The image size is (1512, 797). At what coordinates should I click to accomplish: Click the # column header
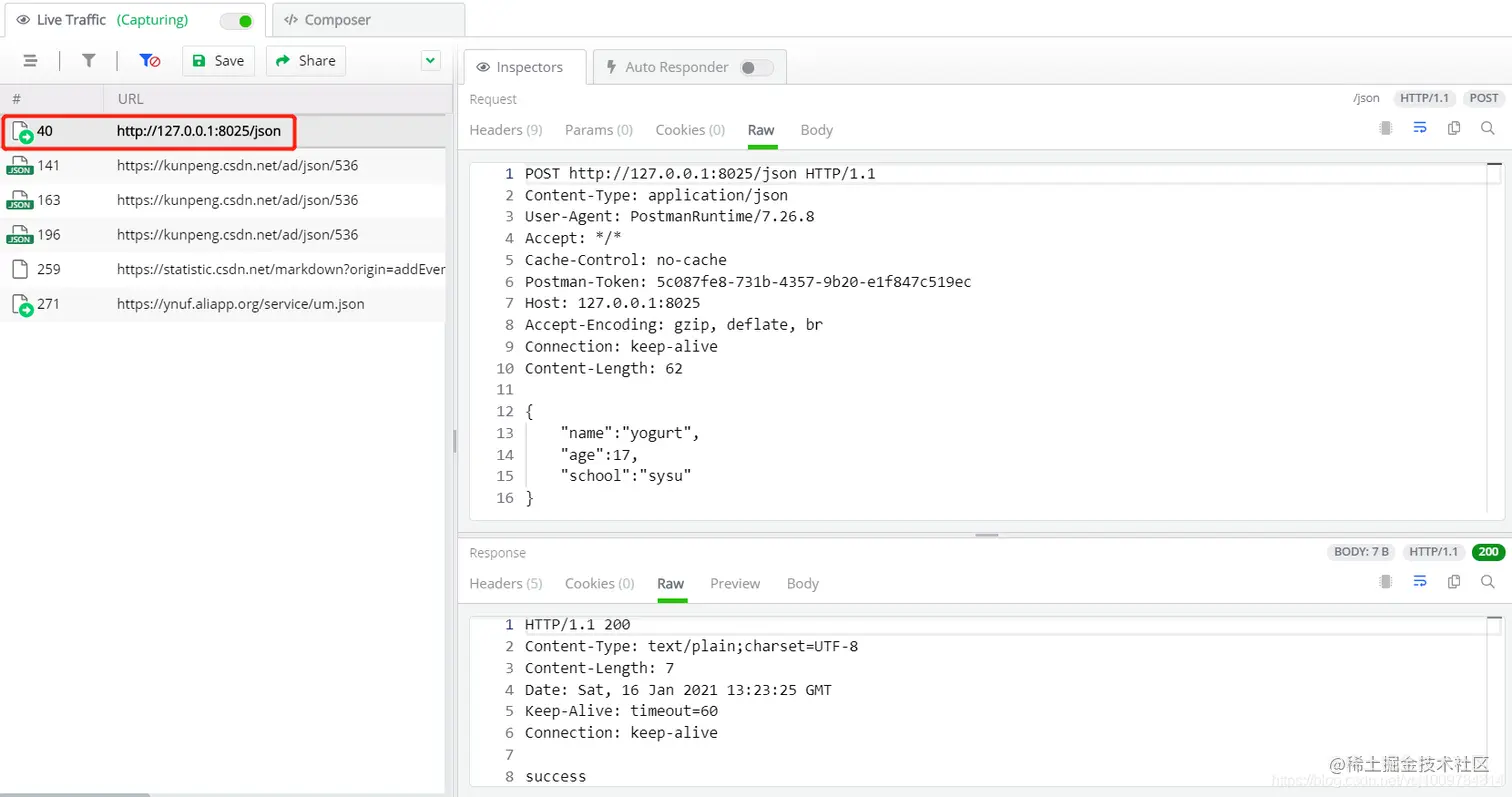51,99
